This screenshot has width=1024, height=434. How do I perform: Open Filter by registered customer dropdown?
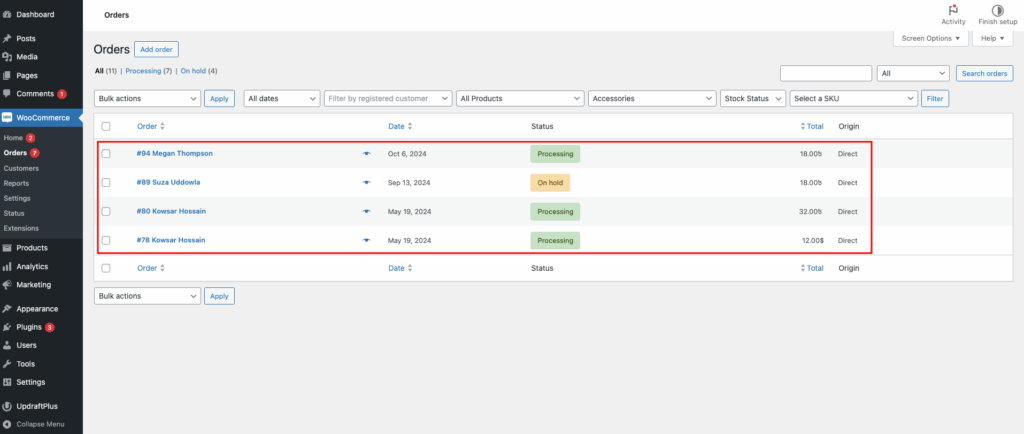pyautogui.click(x=388, y=99)
